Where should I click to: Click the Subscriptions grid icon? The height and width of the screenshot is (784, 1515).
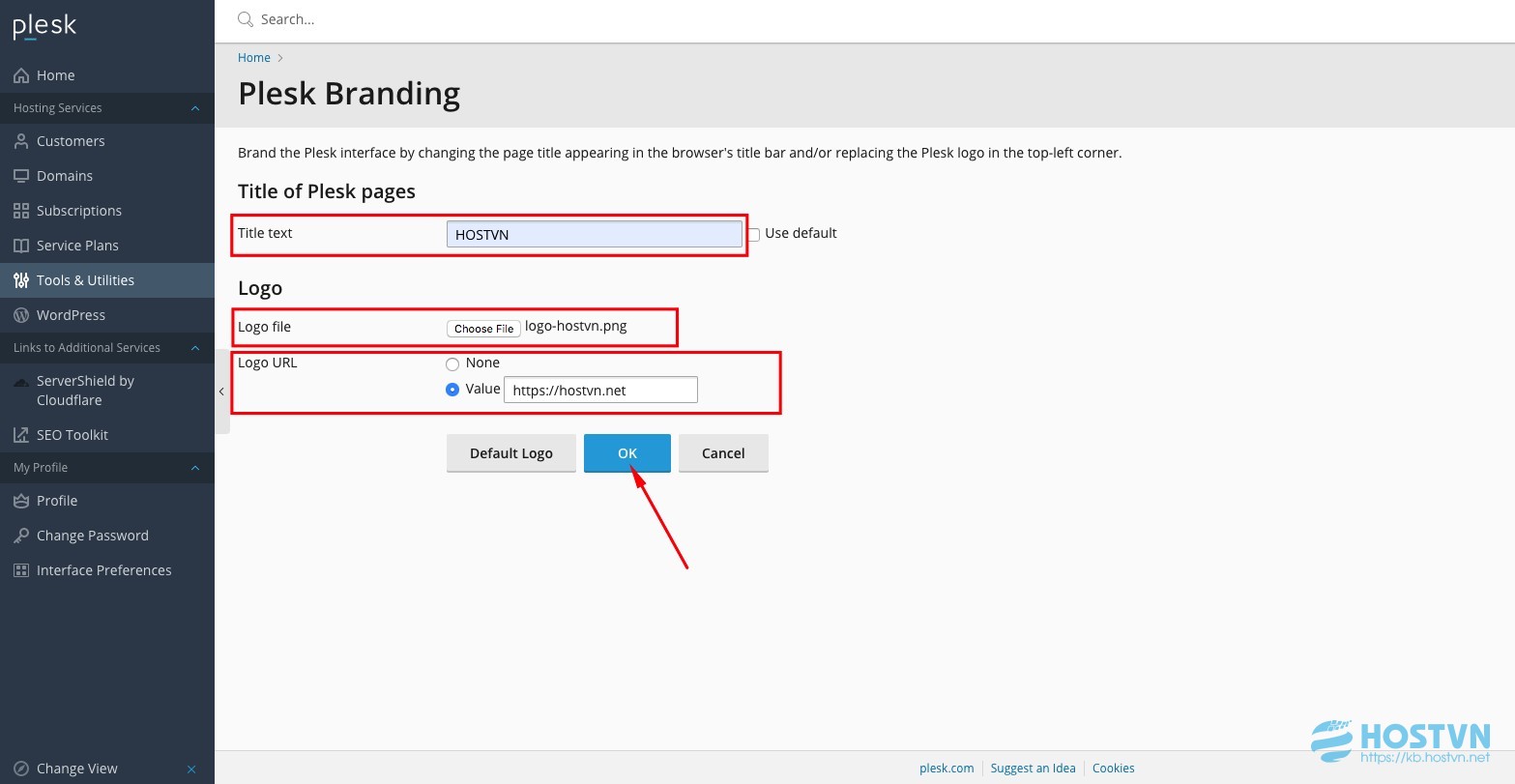tap(21, 211)
